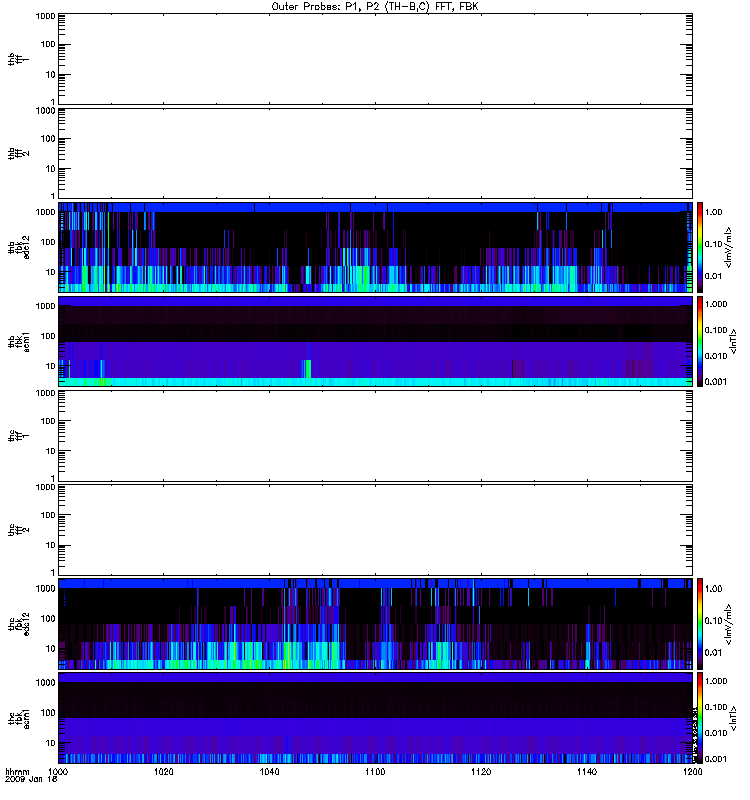This screenshot has width=750, height=800.
Task: Click the time axis label 1140
Action: (x=587, y=772)
